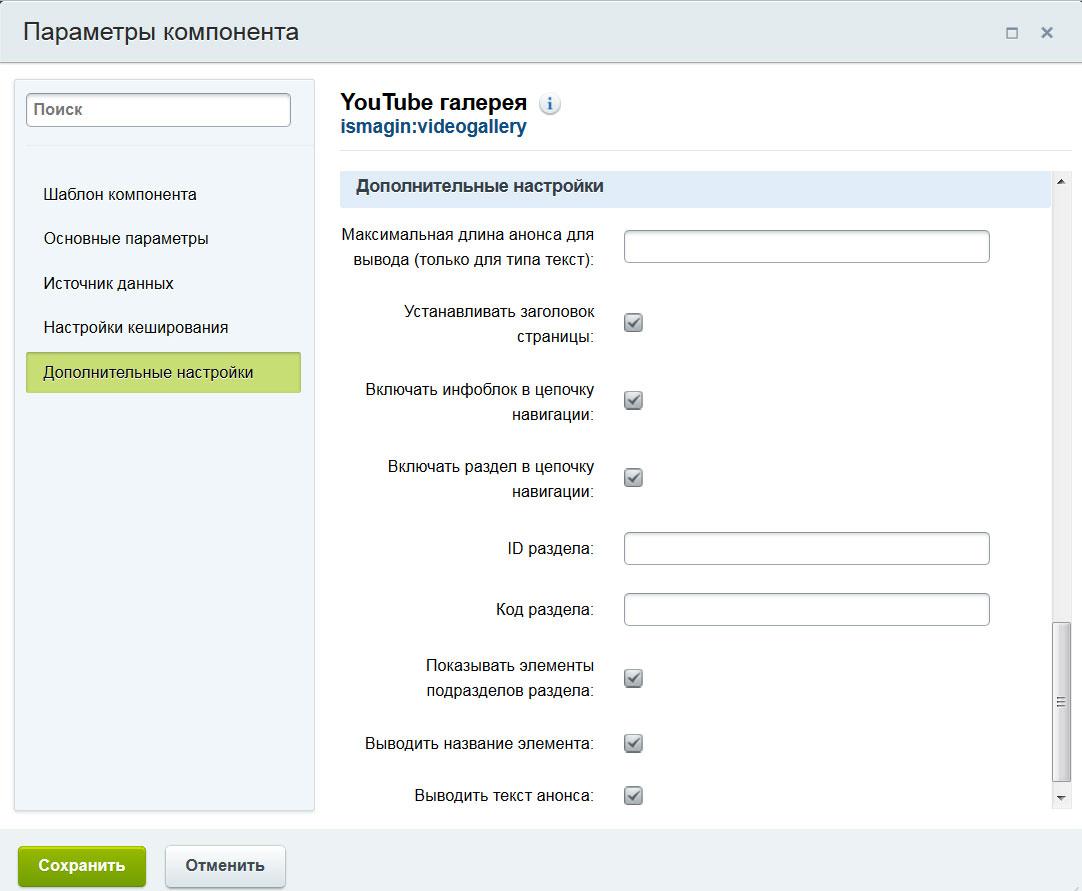Viewport: 1082px width, 891px height.
Task: Select Источник данных in sidebar
Action: tap(109, 283)
